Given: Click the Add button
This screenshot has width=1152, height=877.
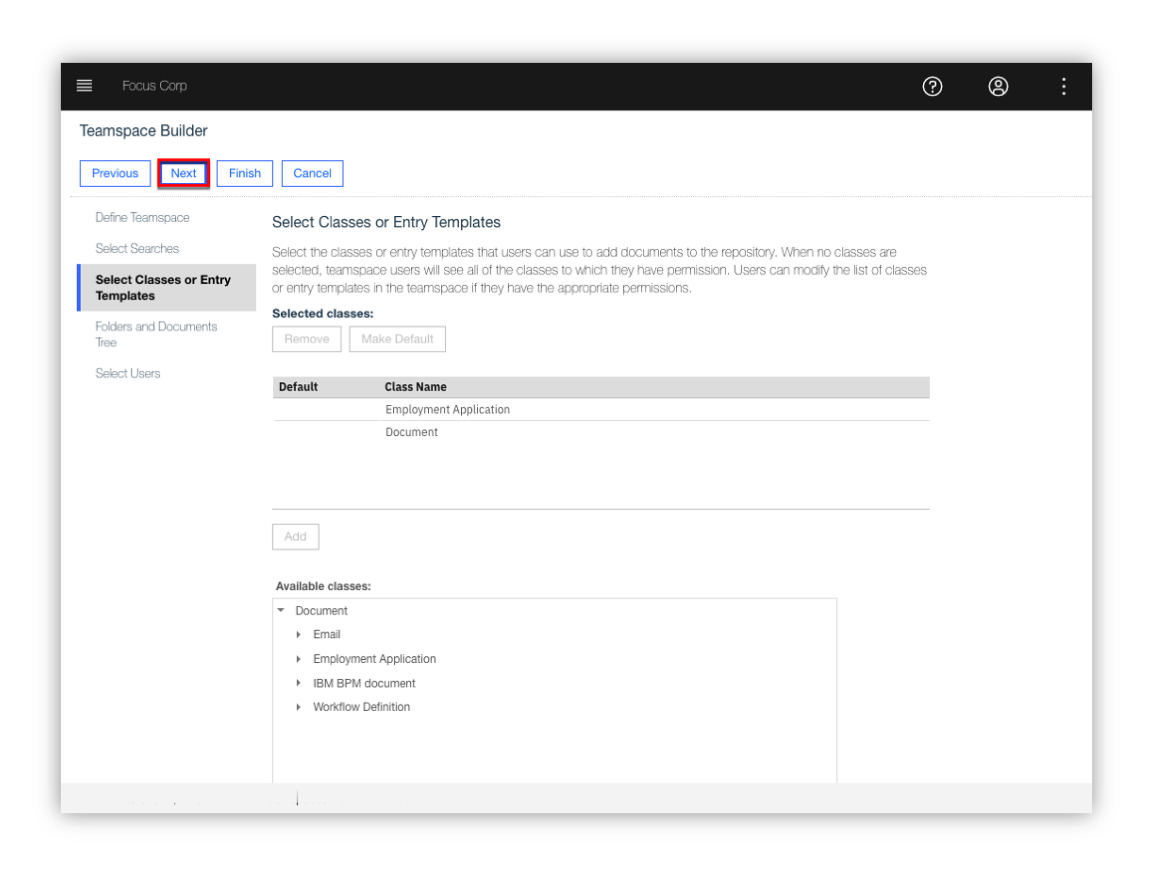Looking at the screenshot, I should pyautogui.click(x=295, y=536).
